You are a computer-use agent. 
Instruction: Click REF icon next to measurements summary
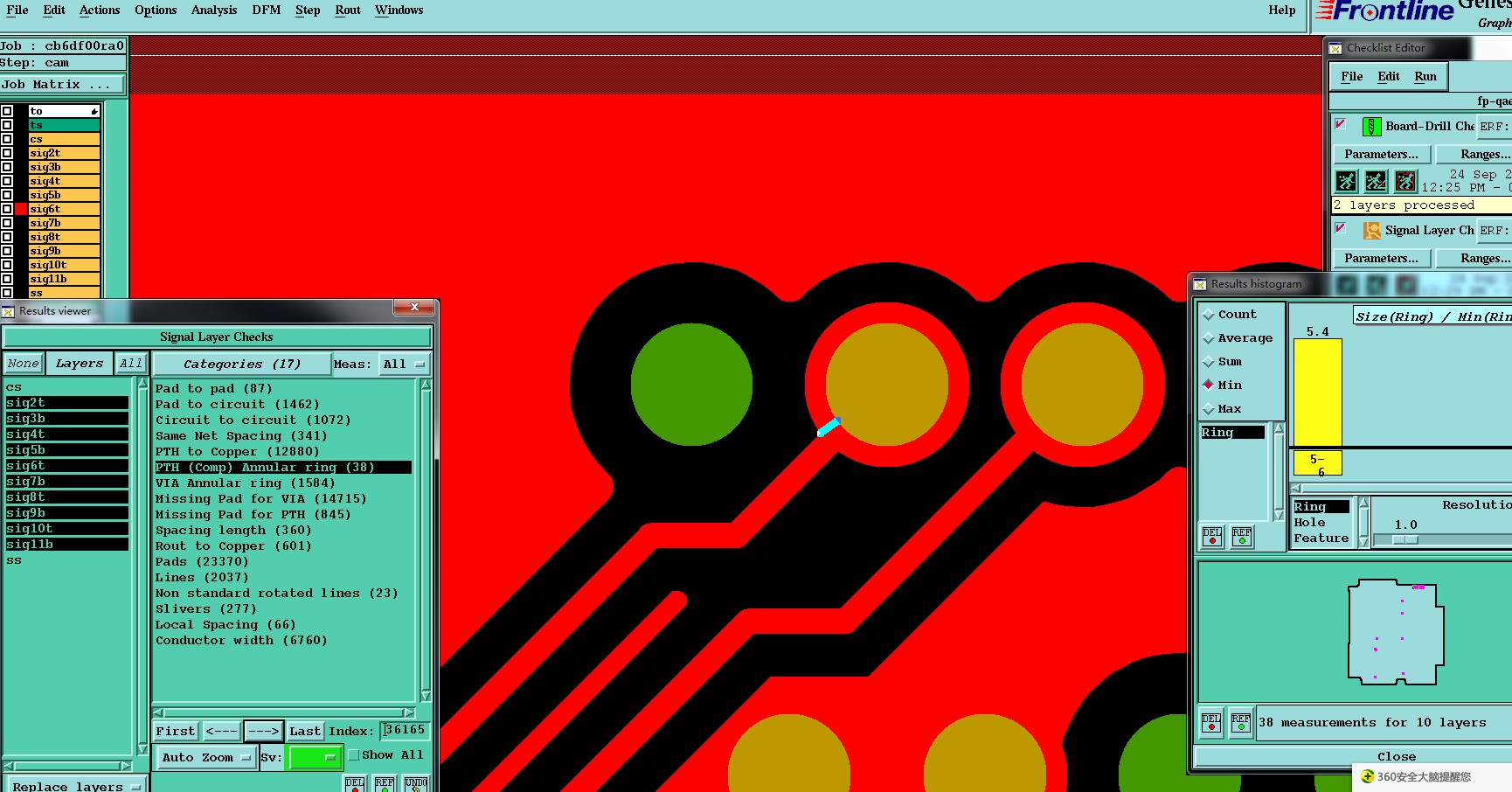(1241, 723)
